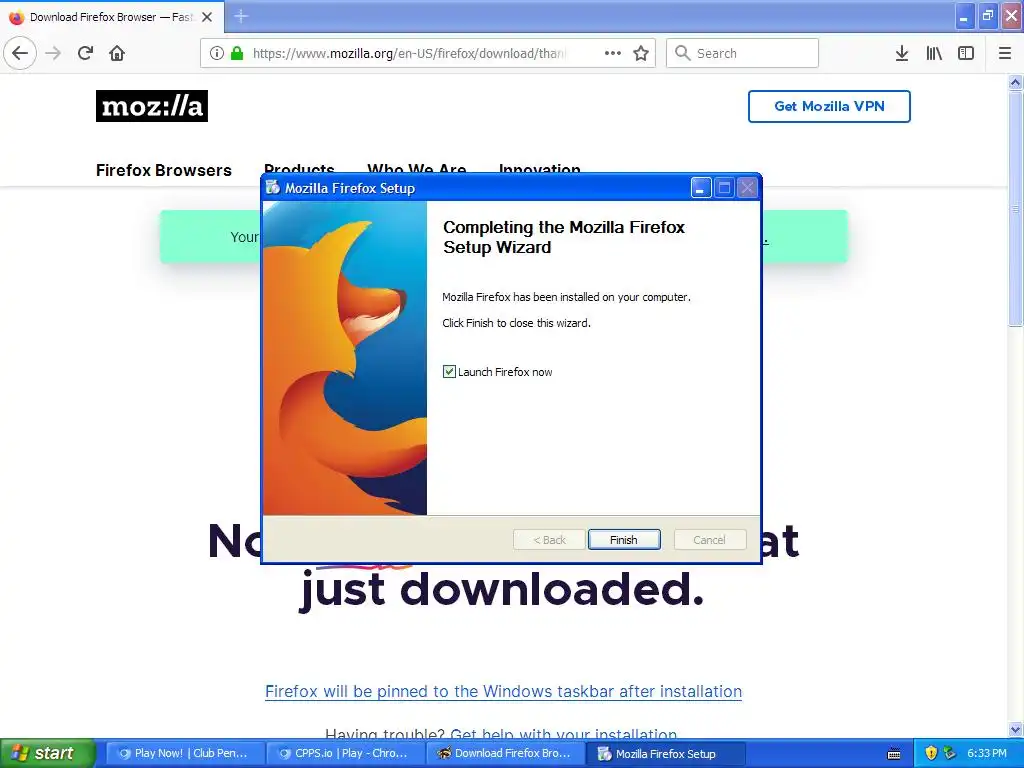
Task: Click the Firefox Setup title bar icon
Action: click(273, 188)
